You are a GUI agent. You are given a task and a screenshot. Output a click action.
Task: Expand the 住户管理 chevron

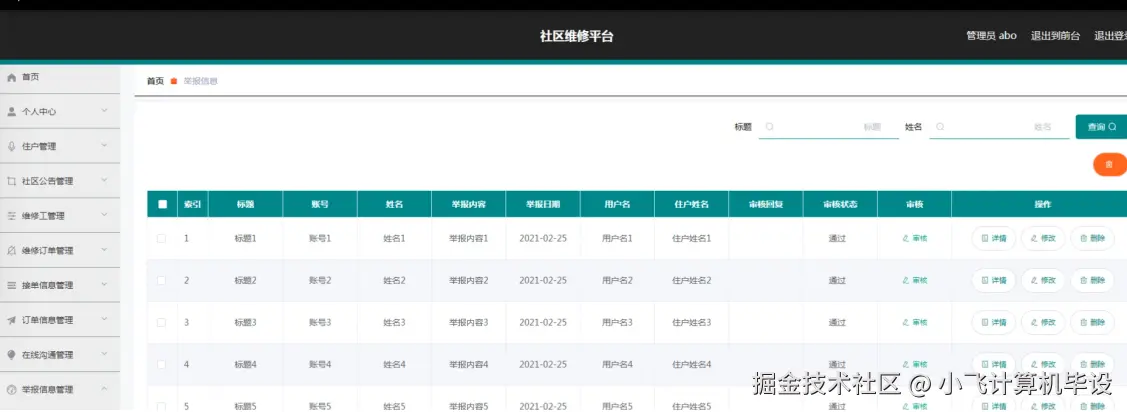tap(104, 145)
